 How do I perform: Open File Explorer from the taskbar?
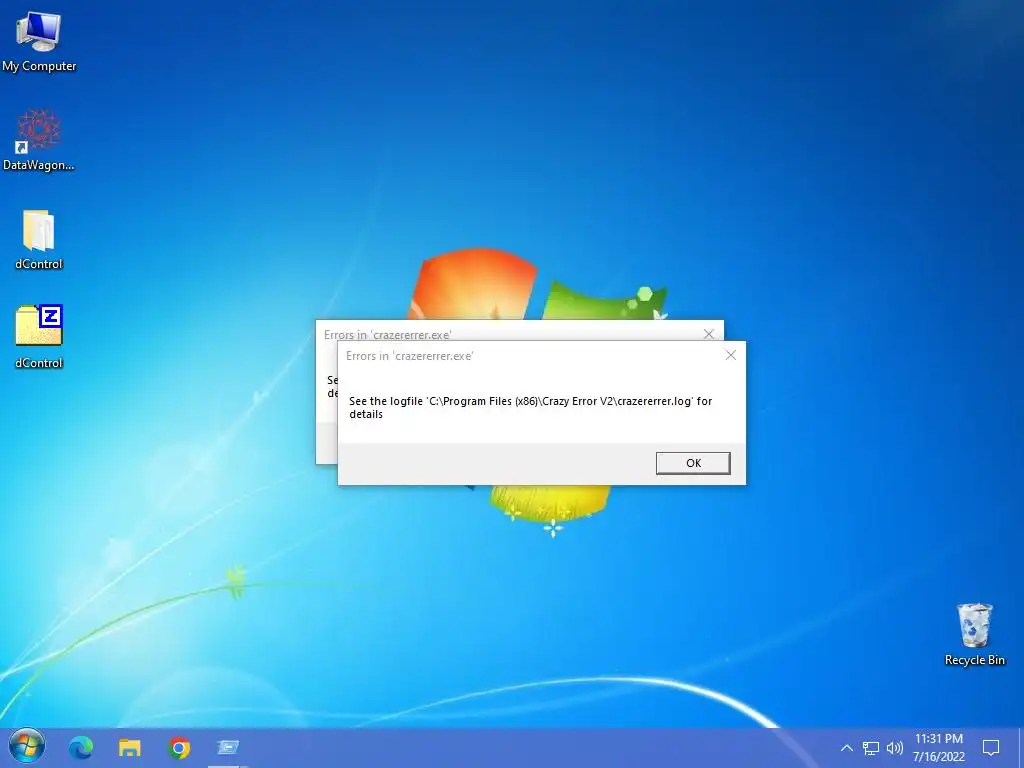coord(130,747)
